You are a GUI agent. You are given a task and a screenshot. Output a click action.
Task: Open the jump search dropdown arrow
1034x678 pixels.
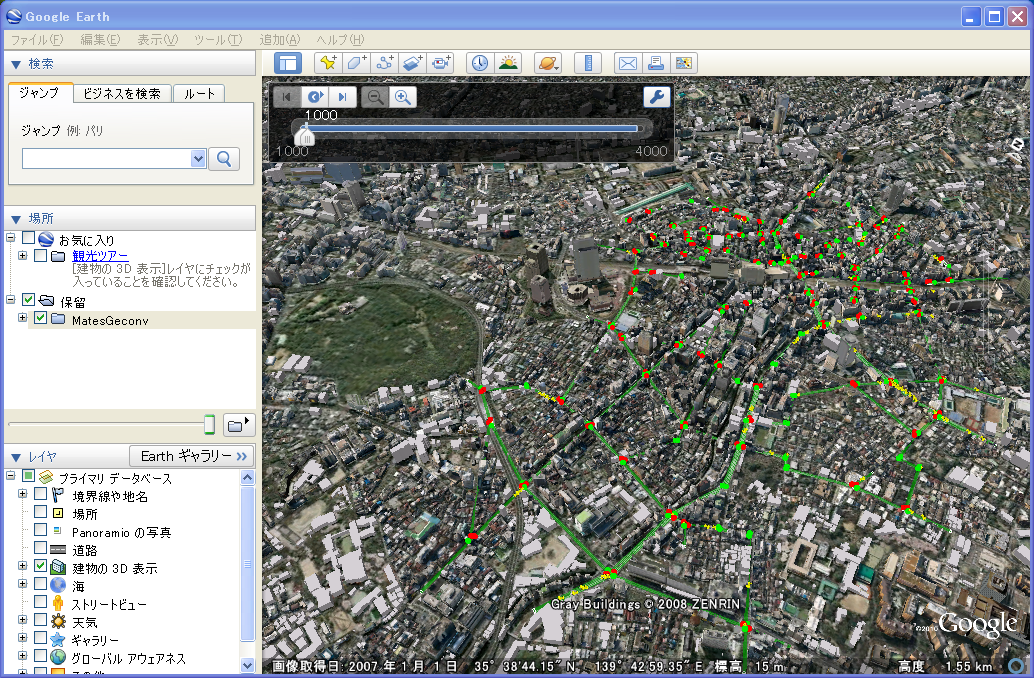tap(198, 159)
